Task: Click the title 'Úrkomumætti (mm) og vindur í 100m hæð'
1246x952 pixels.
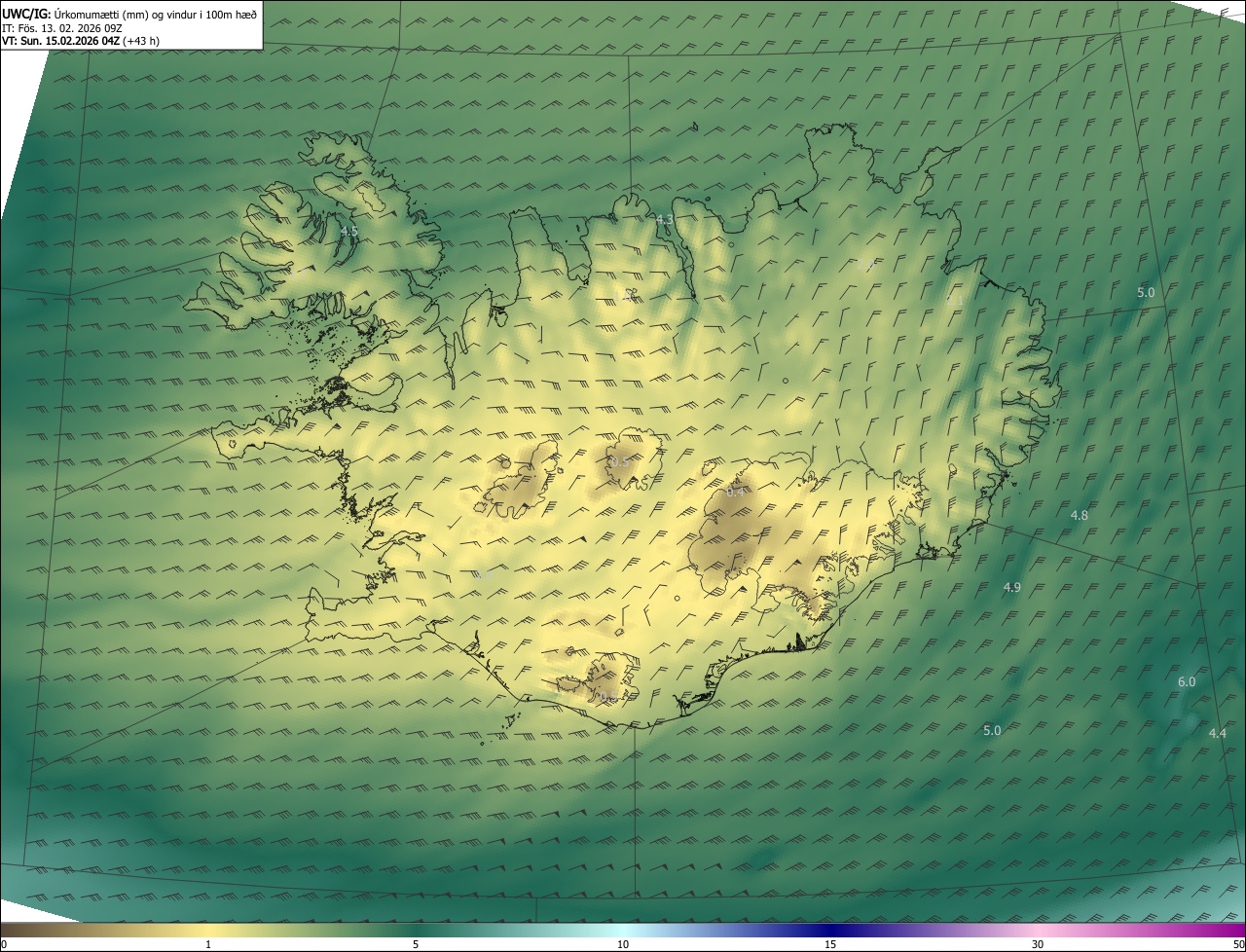Action: [x=156, y=14]
